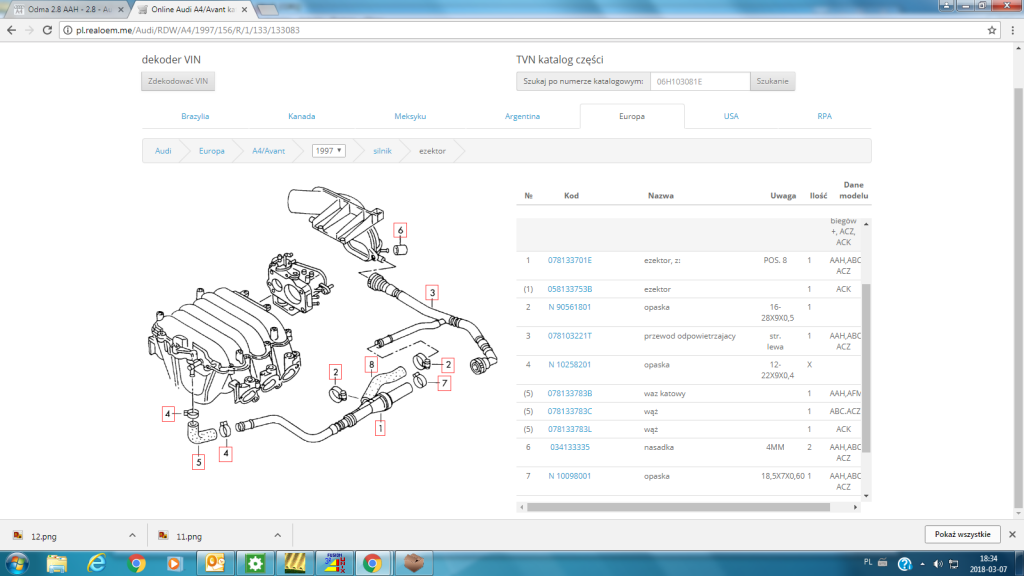Click diagram callout number 8

click(372, 365)
